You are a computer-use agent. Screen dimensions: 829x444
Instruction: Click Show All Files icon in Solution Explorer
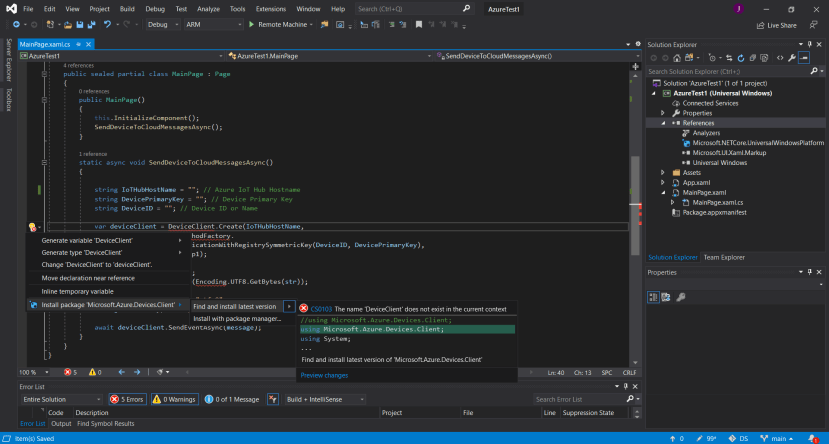tap(764, 58)
